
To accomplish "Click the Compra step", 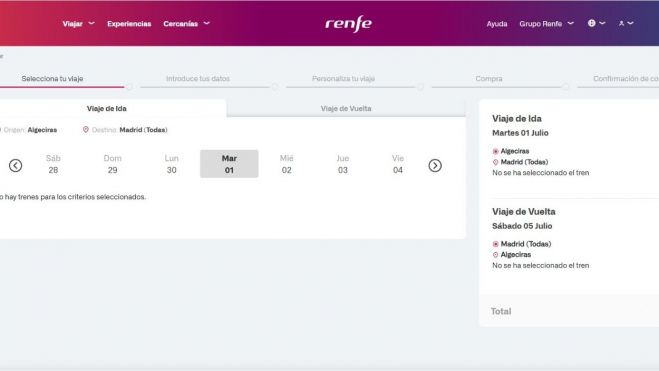I will [489, 79].
